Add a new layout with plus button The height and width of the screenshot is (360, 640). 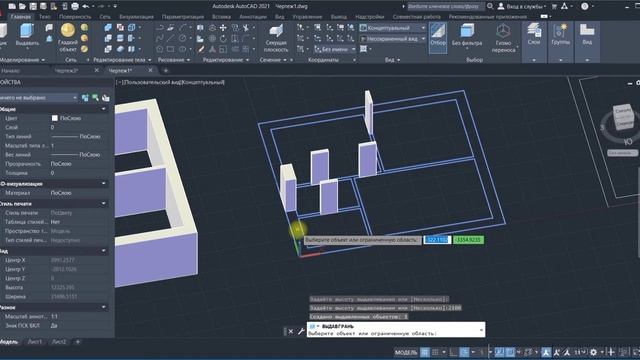pyautogui.click(x=78, y=342)
